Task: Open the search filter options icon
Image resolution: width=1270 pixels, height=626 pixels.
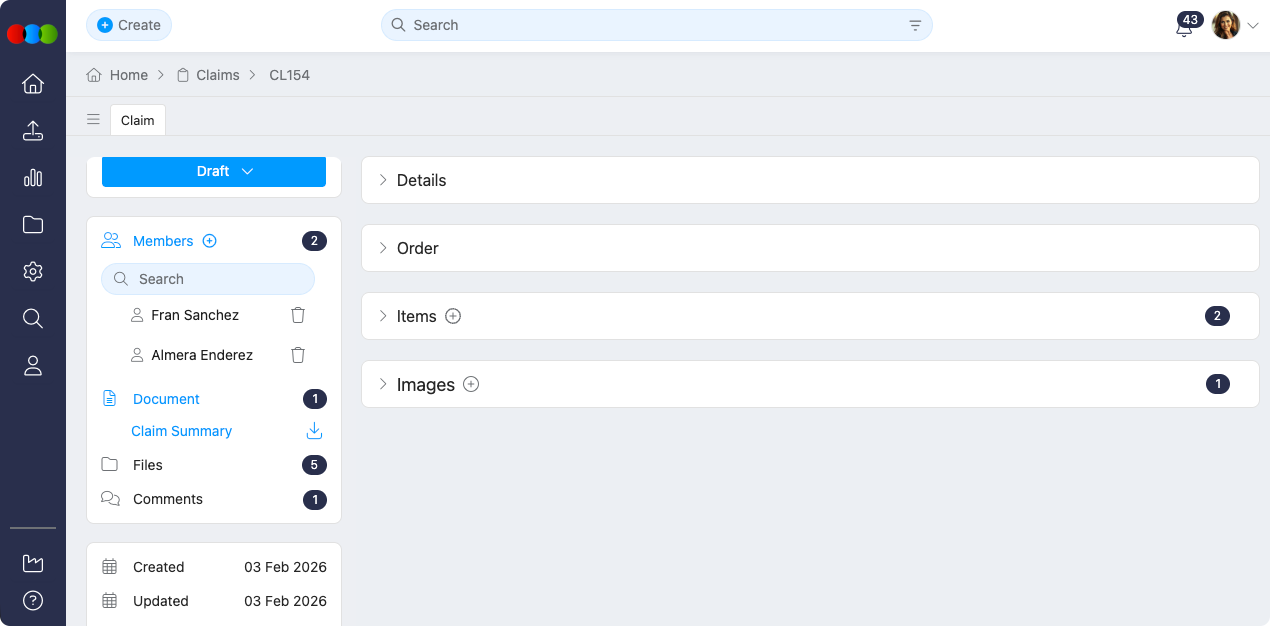Action: coord(915,26)
